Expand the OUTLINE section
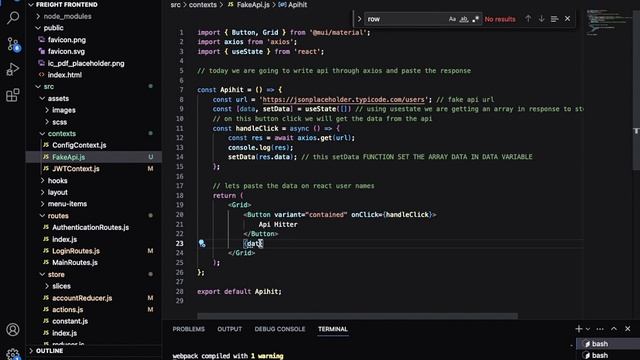The height and width of the screenshot is (360, 640). click(31, 351)
